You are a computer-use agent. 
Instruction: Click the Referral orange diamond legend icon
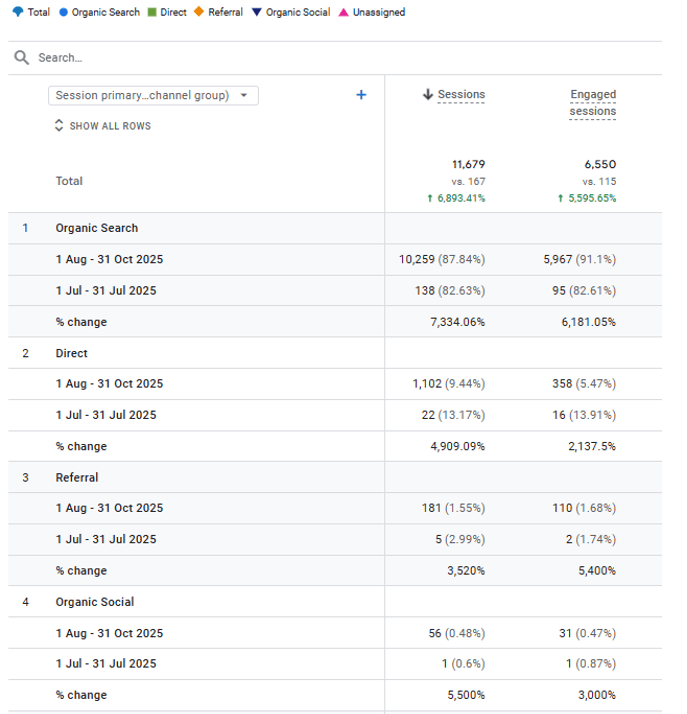tap(199, 11)
